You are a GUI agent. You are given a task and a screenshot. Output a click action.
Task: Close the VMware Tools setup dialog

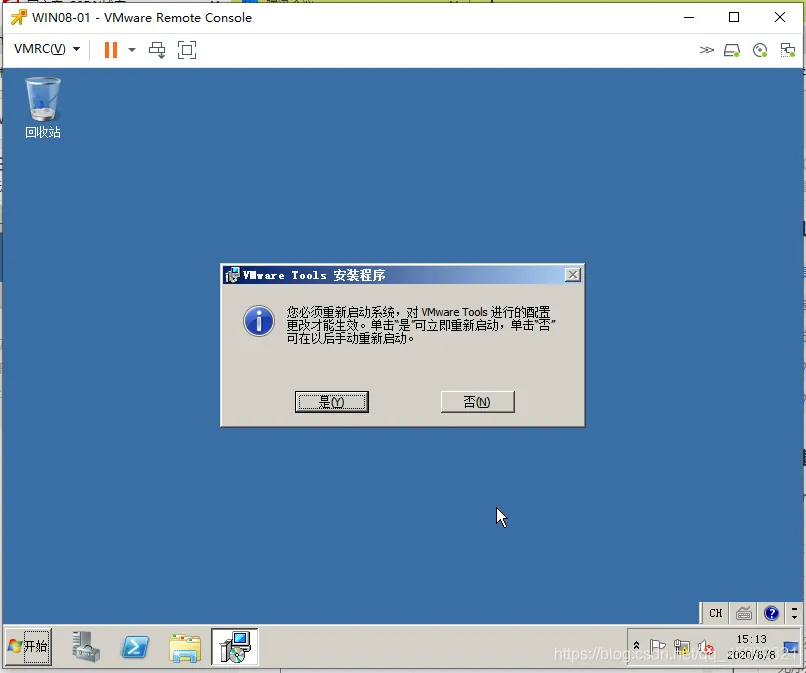coord(573,275)
